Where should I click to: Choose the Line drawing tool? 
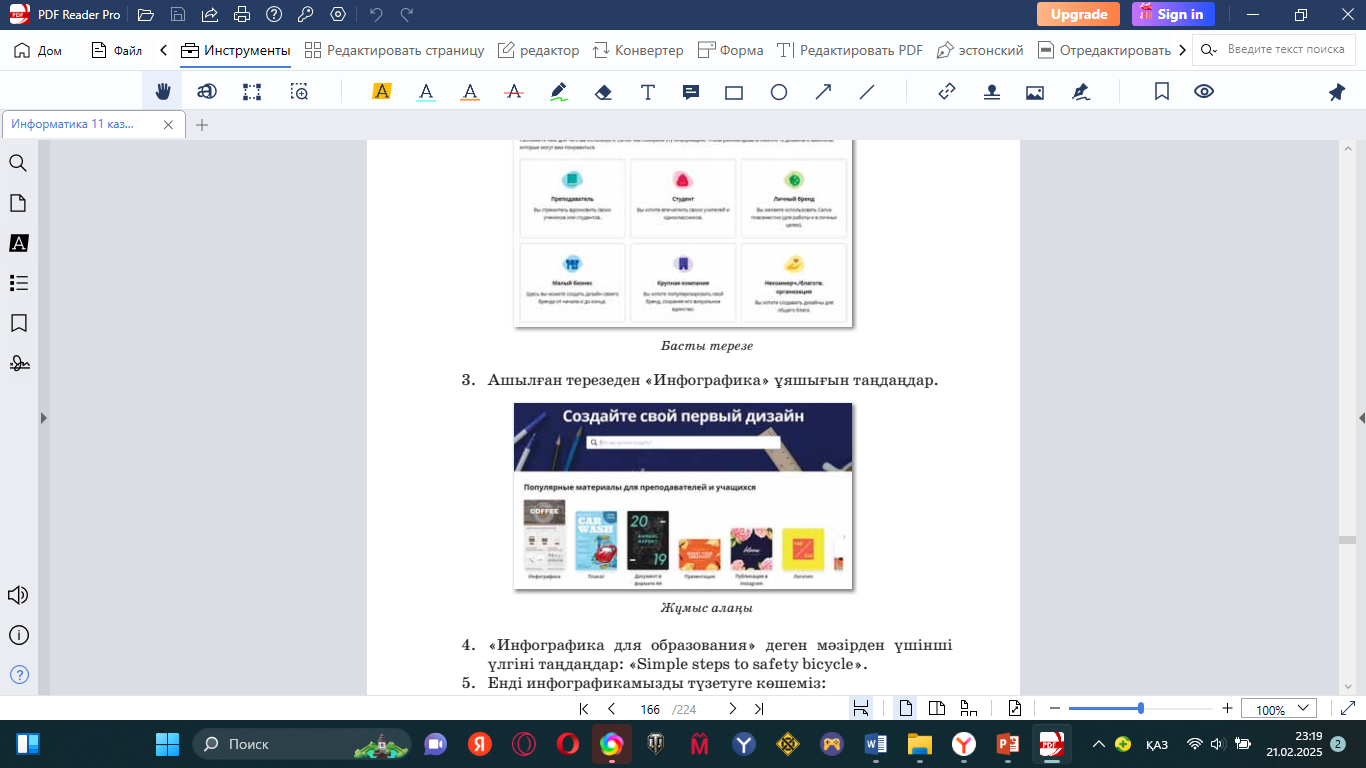coord(867,92)
